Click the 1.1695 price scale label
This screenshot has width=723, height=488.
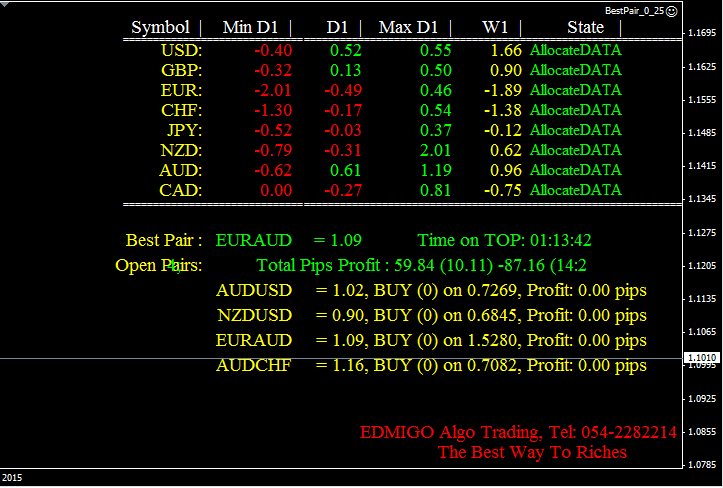(702, 33)
